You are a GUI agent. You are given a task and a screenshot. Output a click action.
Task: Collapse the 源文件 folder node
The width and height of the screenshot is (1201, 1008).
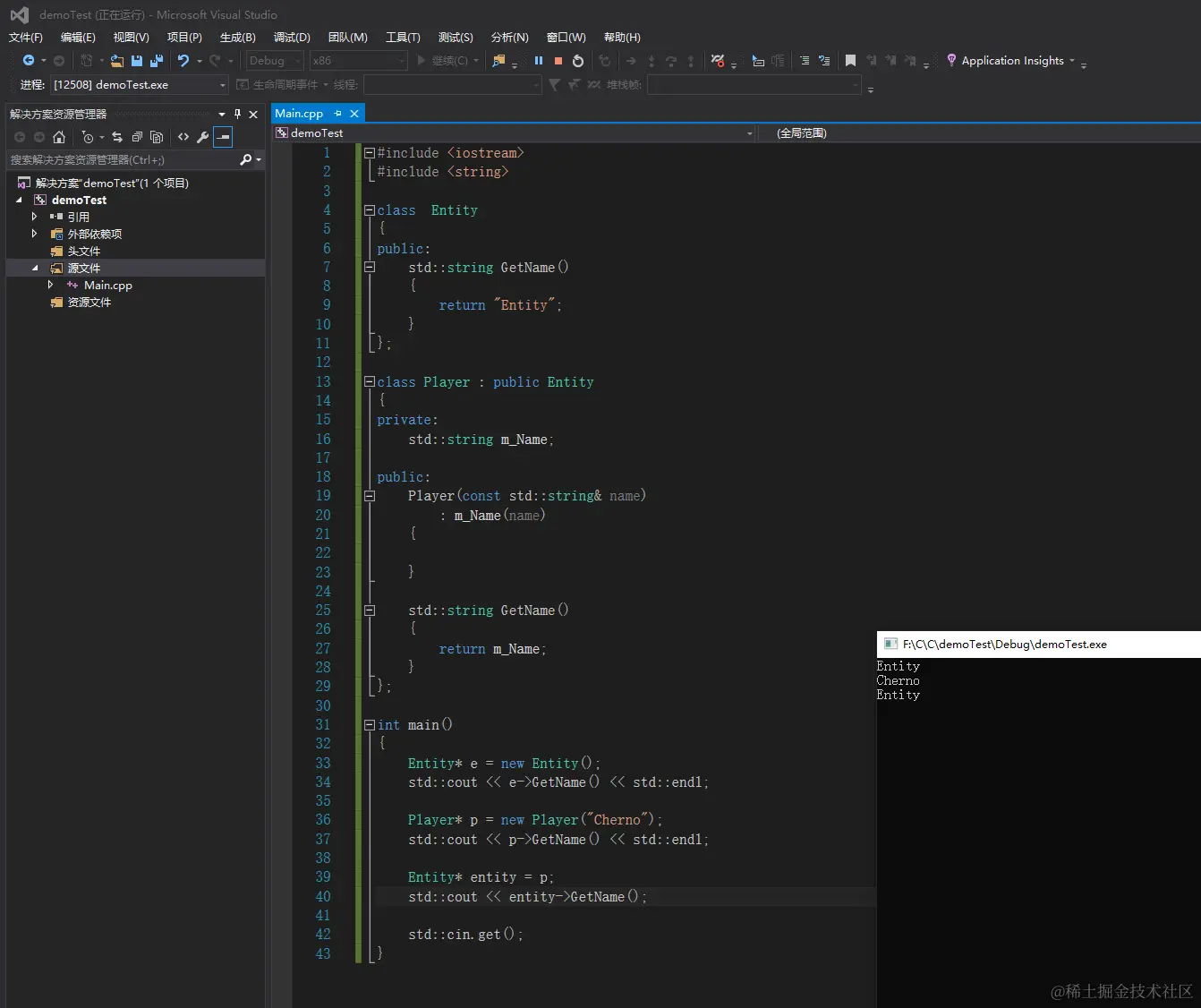pyautogui.click(x=35, y=268)
